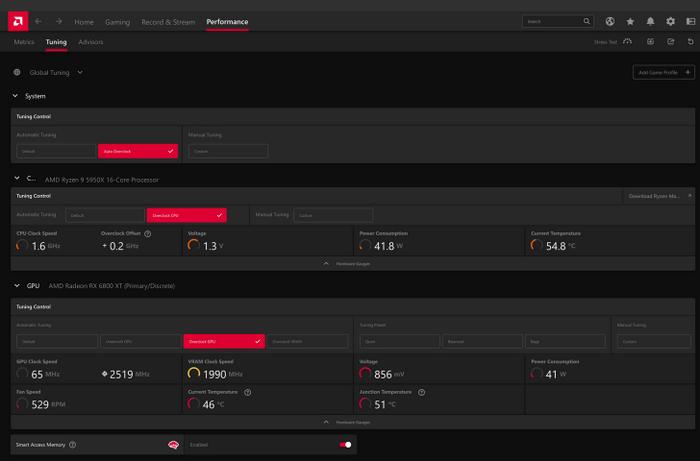Select Overclock CPU tuning option
Screen dimensions: 700x461
point(187,215)
